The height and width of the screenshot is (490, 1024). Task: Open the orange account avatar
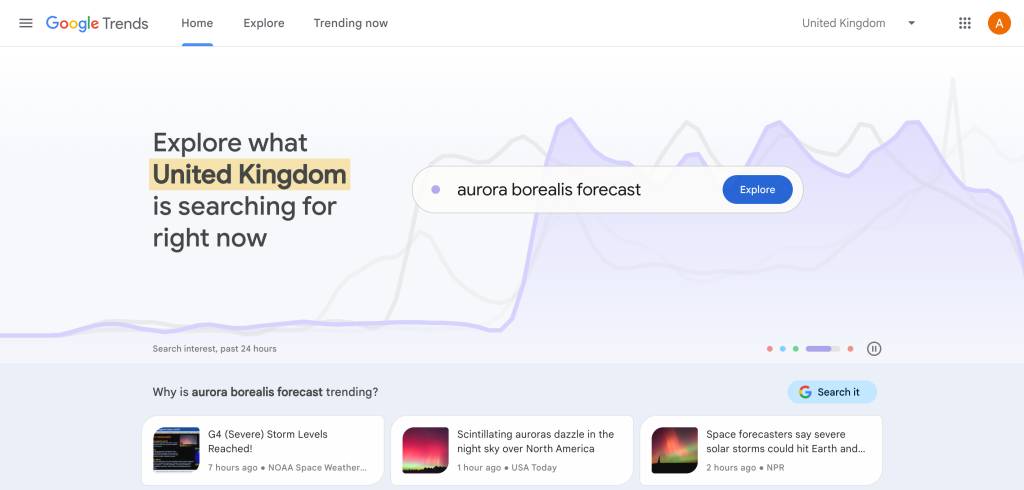pyautogui.click(x=998, y=23)
